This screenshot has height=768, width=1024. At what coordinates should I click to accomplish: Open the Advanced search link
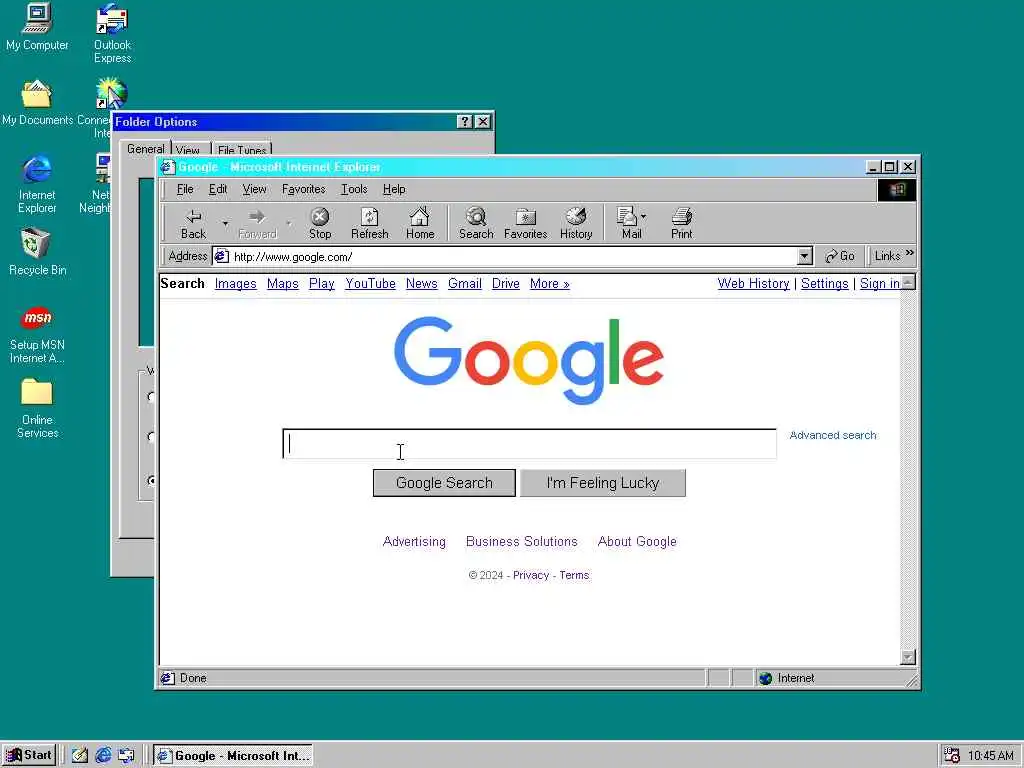[833, 435]
